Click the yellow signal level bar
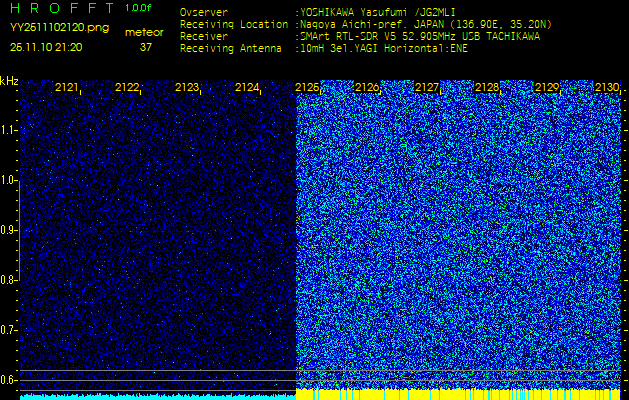 click(458, 394)
